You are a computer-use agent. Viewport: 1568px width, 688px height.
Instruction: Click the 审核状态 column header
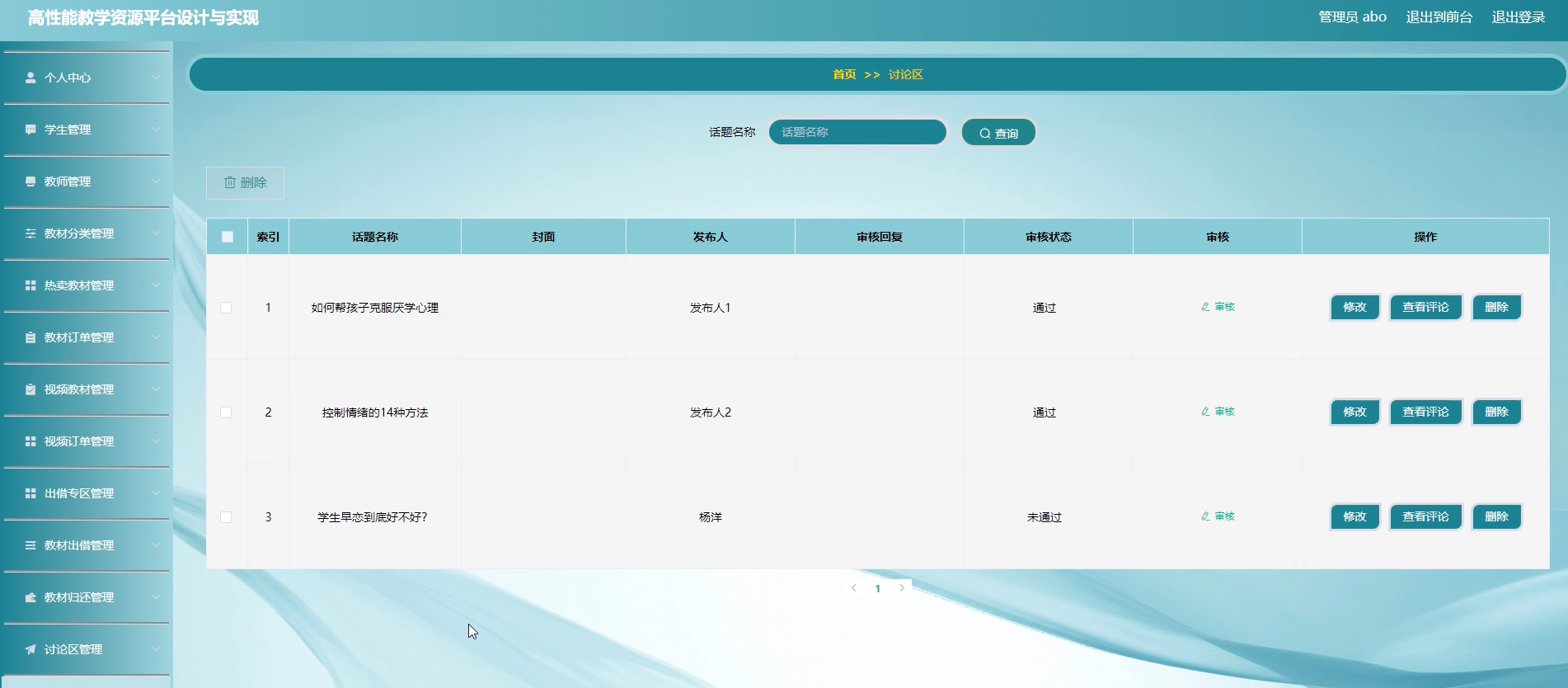point(1049,237)
